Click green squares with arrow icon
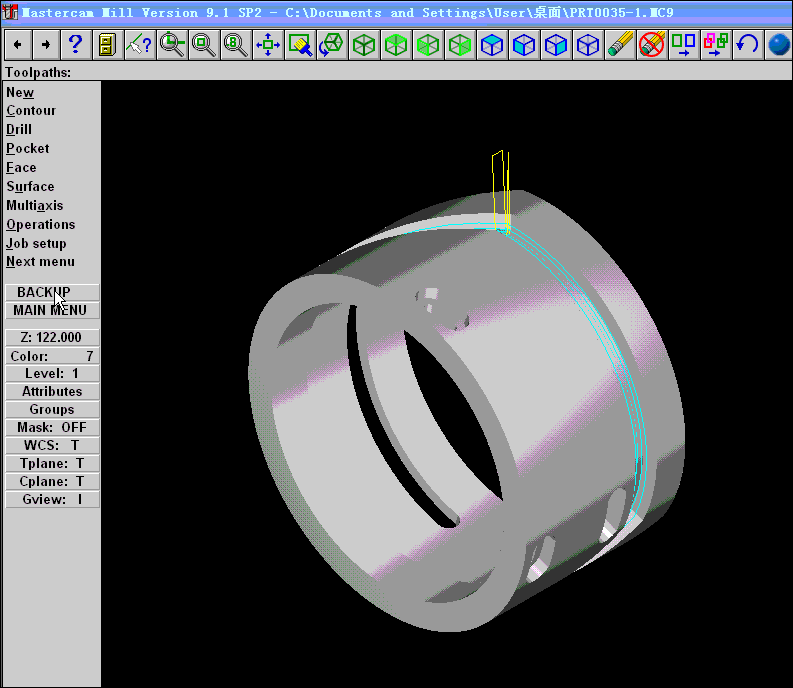 (x=684, y=45)
